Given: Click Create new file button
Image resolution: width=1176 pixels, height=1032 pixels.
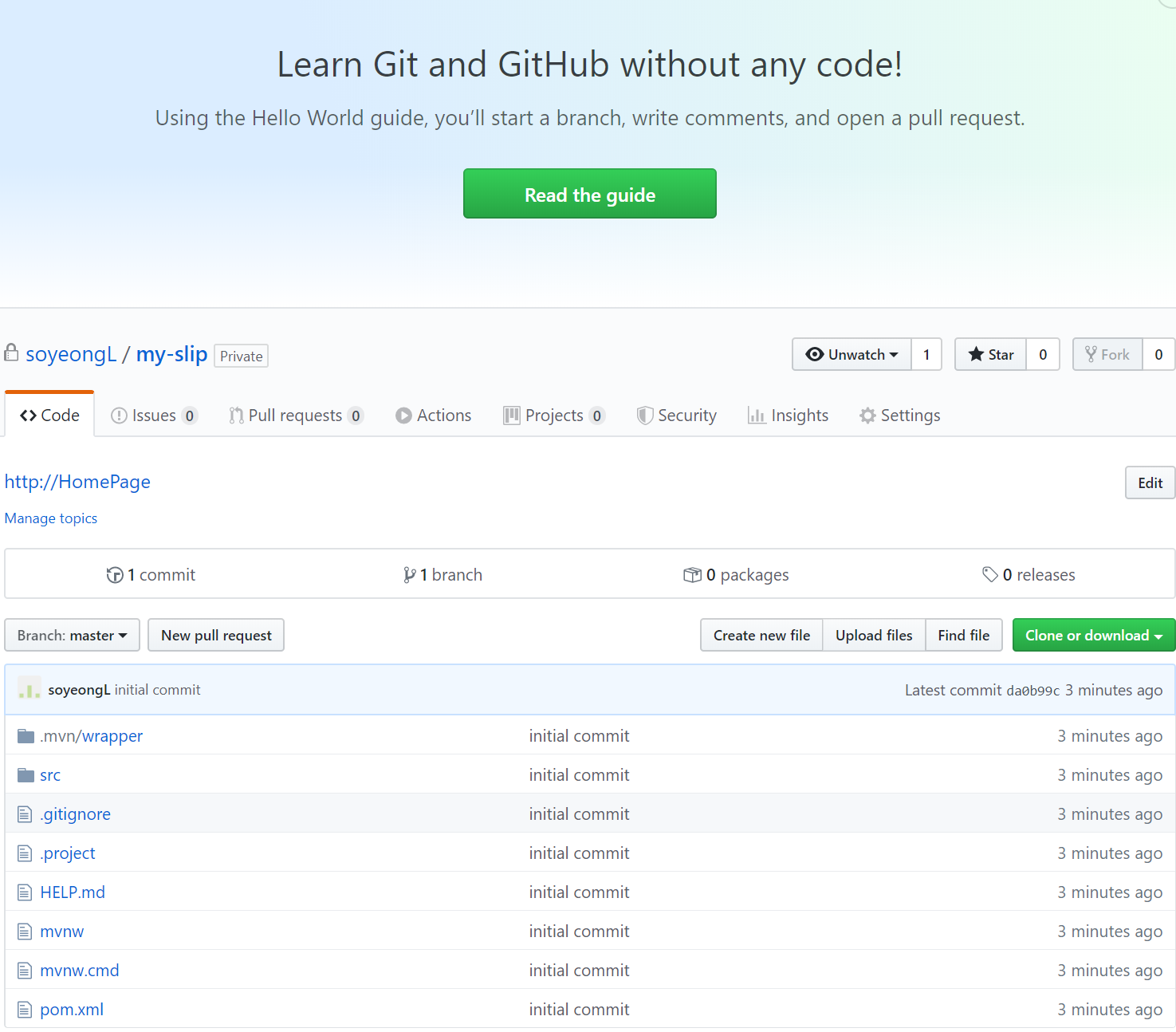Looking at the screenshot, I should pos(761,635).
